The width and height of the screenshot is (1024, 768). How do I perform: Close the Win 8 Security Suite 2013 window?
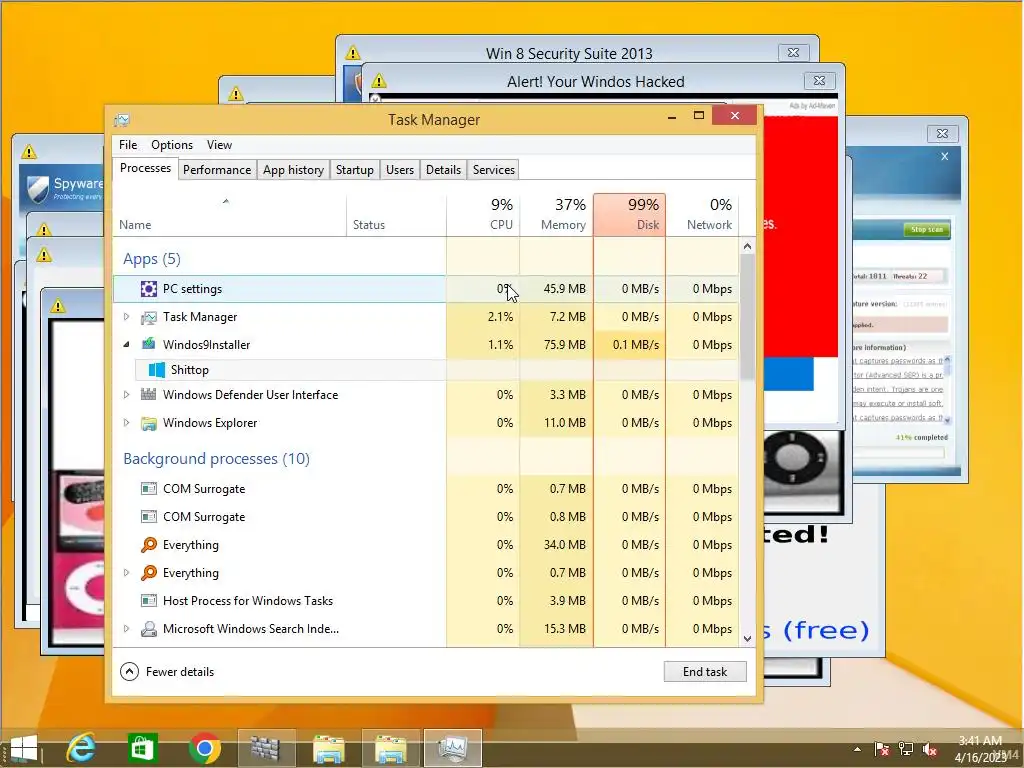click(793, 53)
